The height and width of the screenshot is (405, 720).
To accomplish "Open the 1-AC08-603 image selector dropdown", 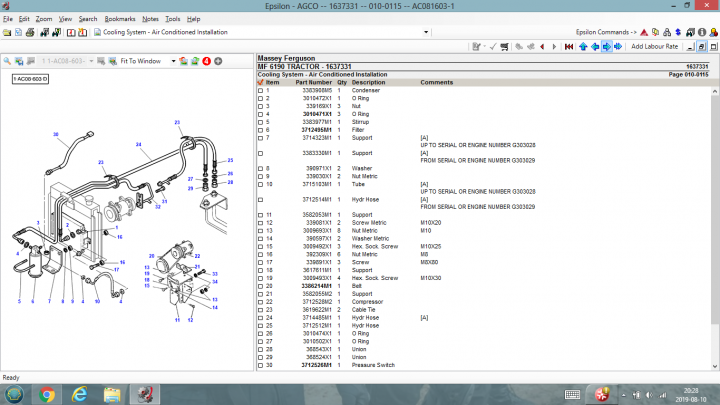I will coord(92,61).
